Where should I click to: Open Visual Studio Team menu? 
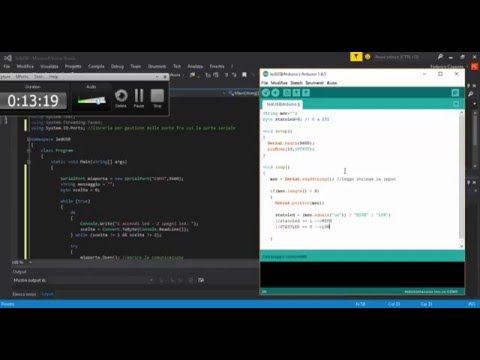tap(136, 66)
